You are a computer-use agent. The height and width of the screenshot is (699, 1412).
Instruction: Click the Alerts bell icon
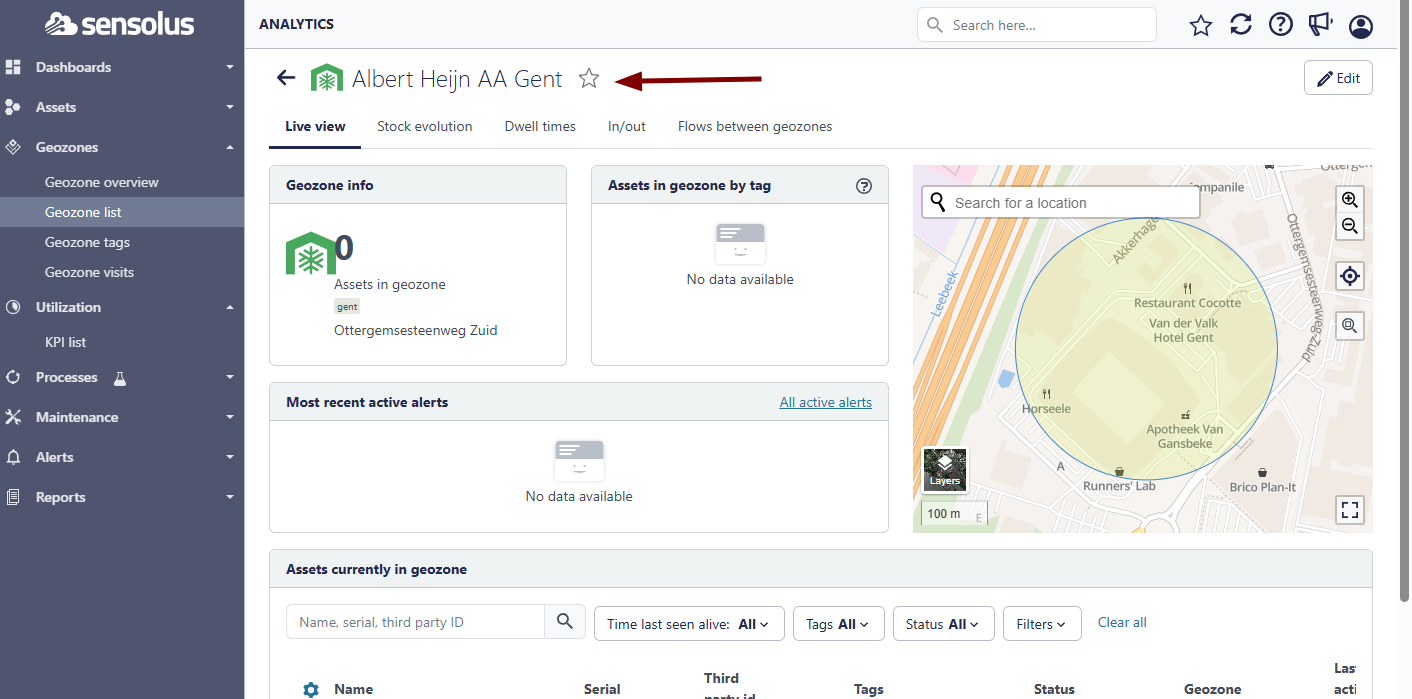coord(13,457)
